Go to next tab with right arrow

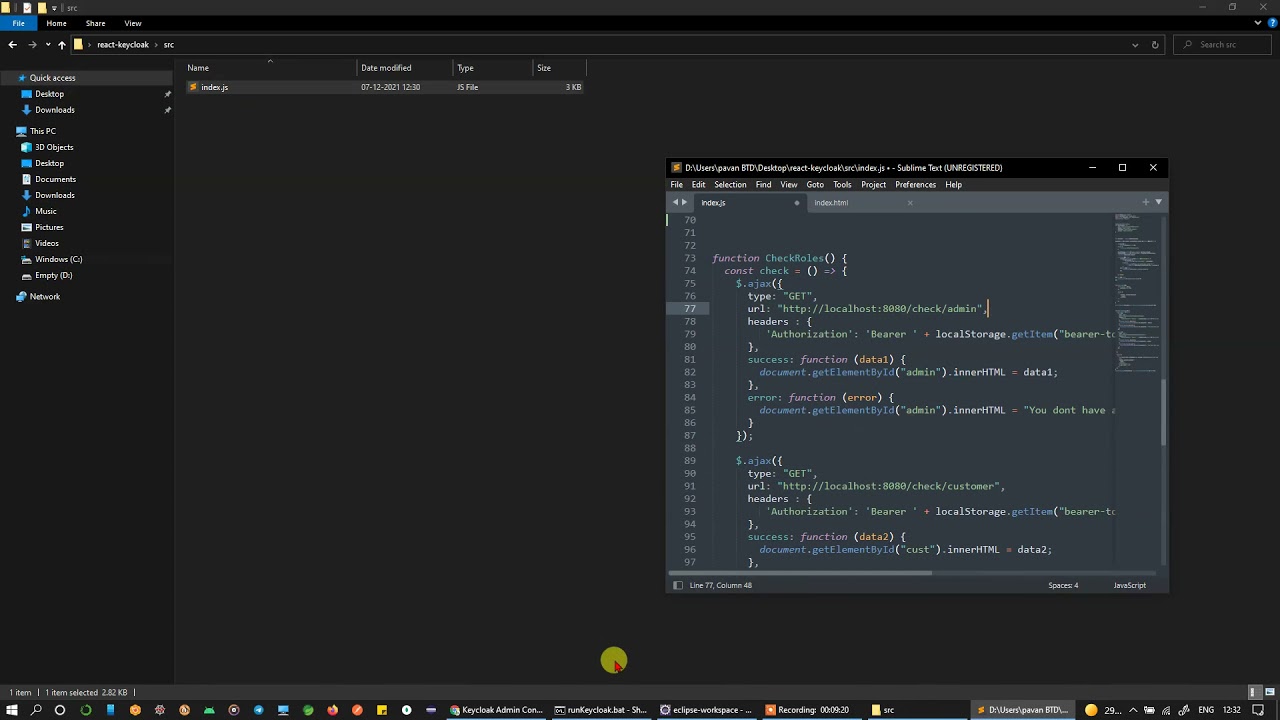tap(685, 202)
